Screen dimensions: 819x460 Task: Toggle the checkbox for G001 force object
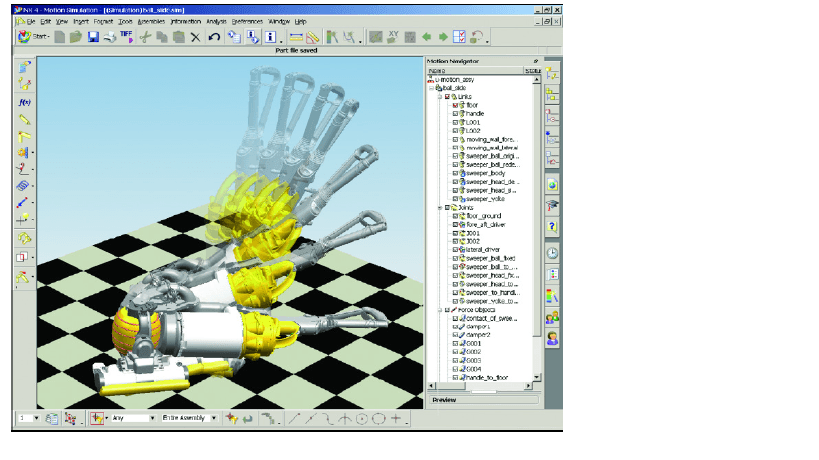click(x=455, y=344)
